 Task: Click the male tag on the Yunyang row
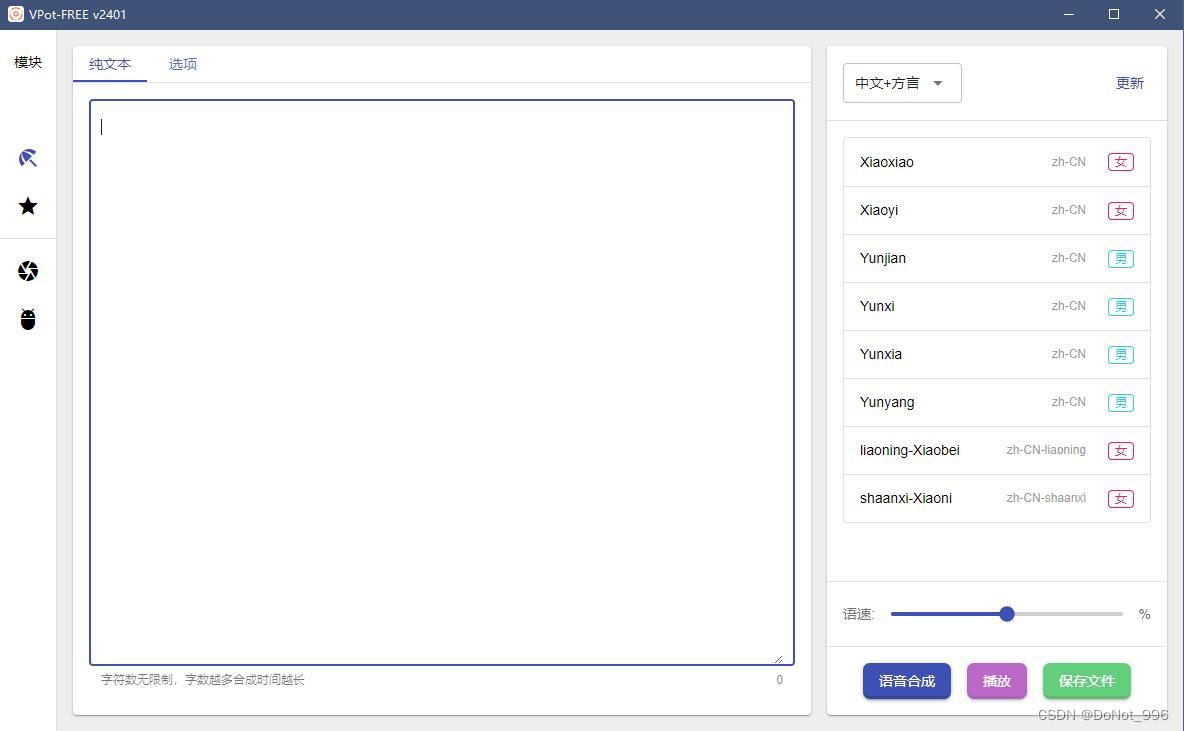(x=1121, y=403)
